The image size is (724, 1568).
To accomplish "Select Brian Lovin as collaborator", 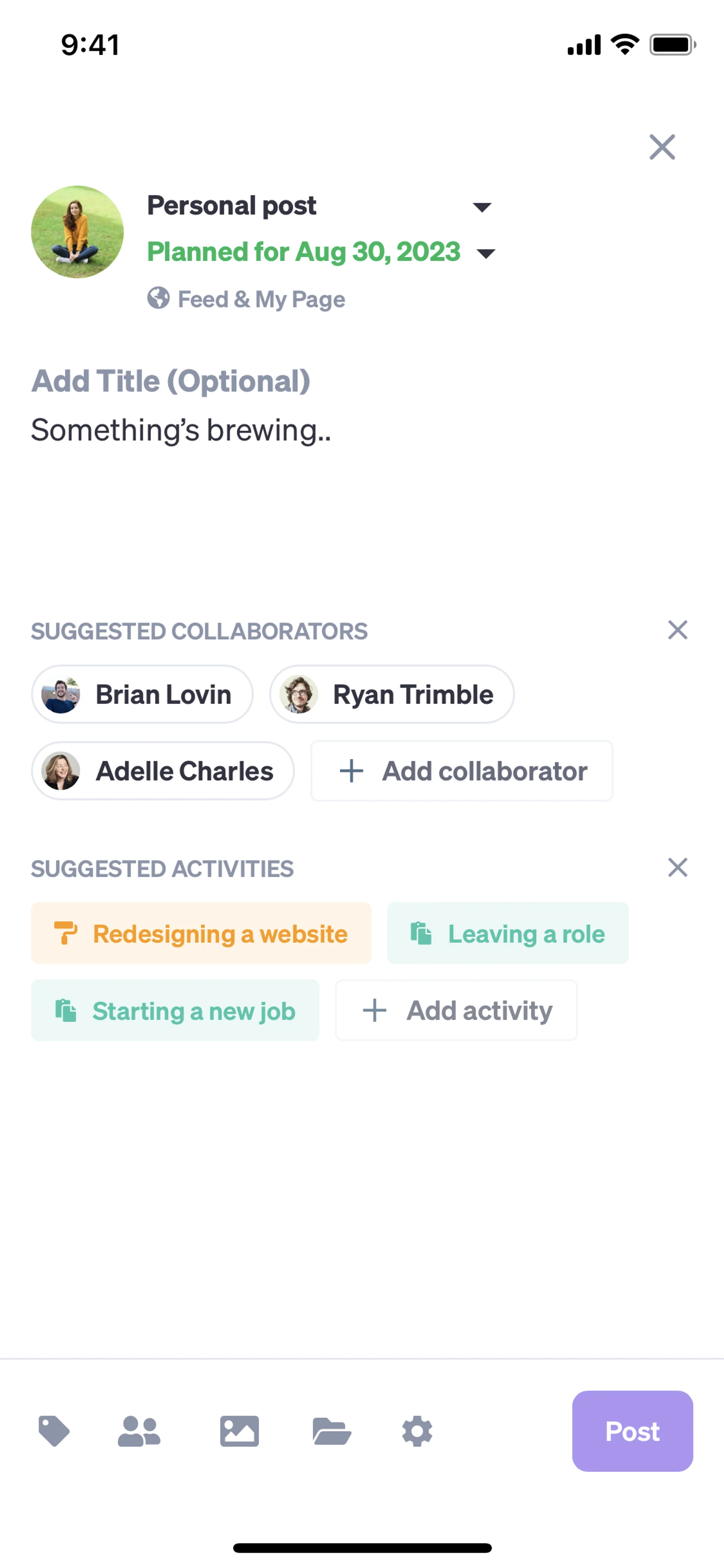I will tap(143, 694).
